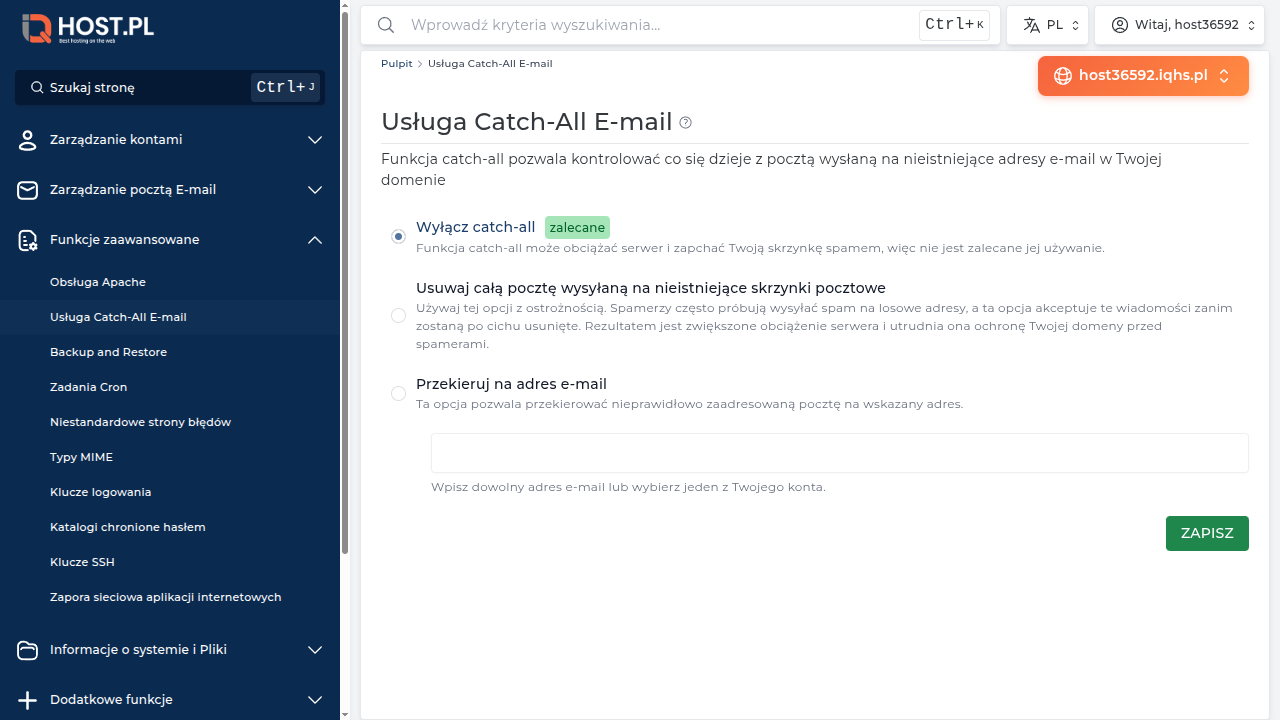The height and width of the screenshot is (720, 1280).
Task: Open Backup and Restore page
Action: coord(108,352)
